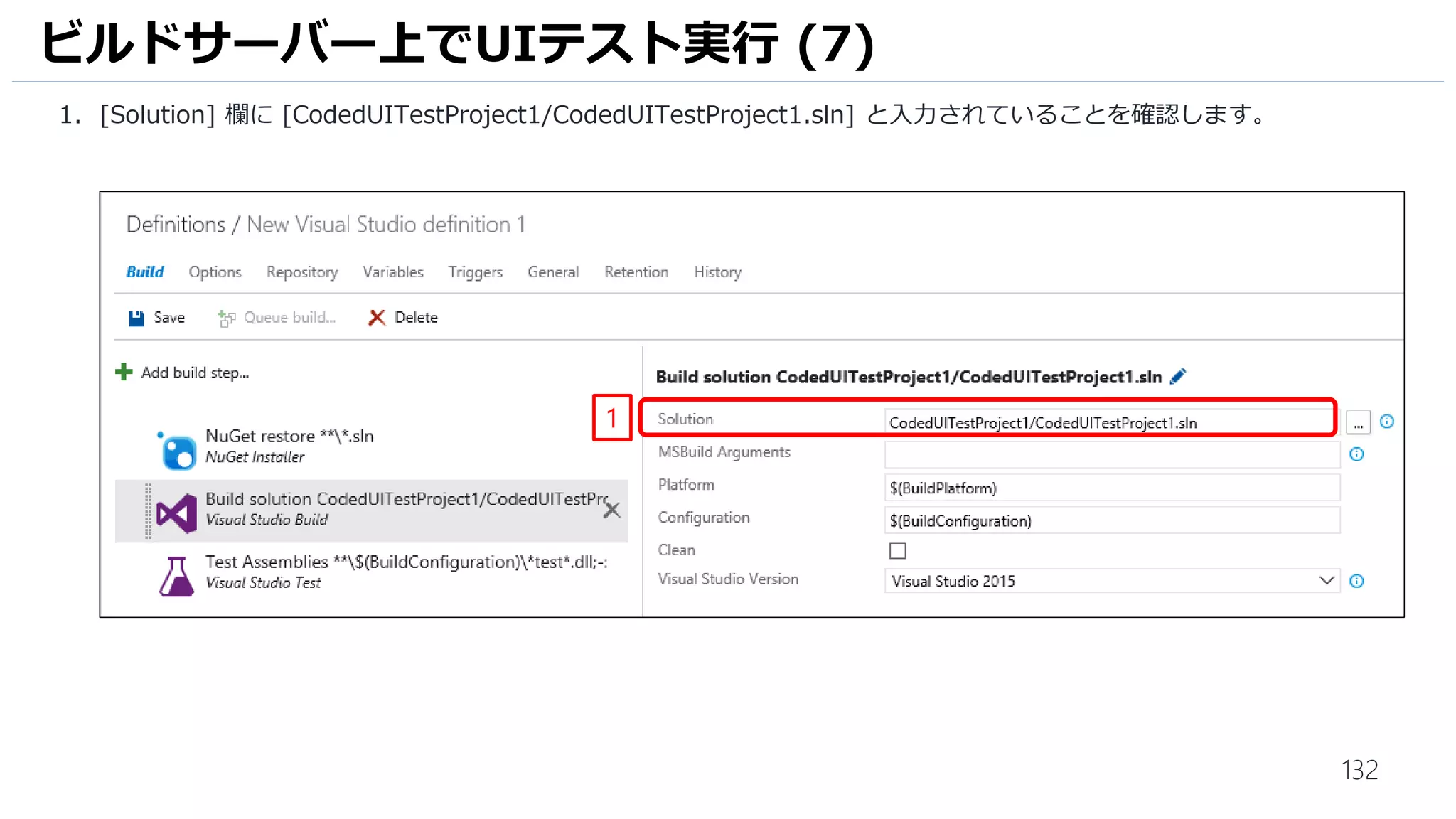The width and height of the screenshot is (1456, 819).
Task: Select the Visual Studio Test flask icon
Action: pyautogui.click(x=176, y=576)
